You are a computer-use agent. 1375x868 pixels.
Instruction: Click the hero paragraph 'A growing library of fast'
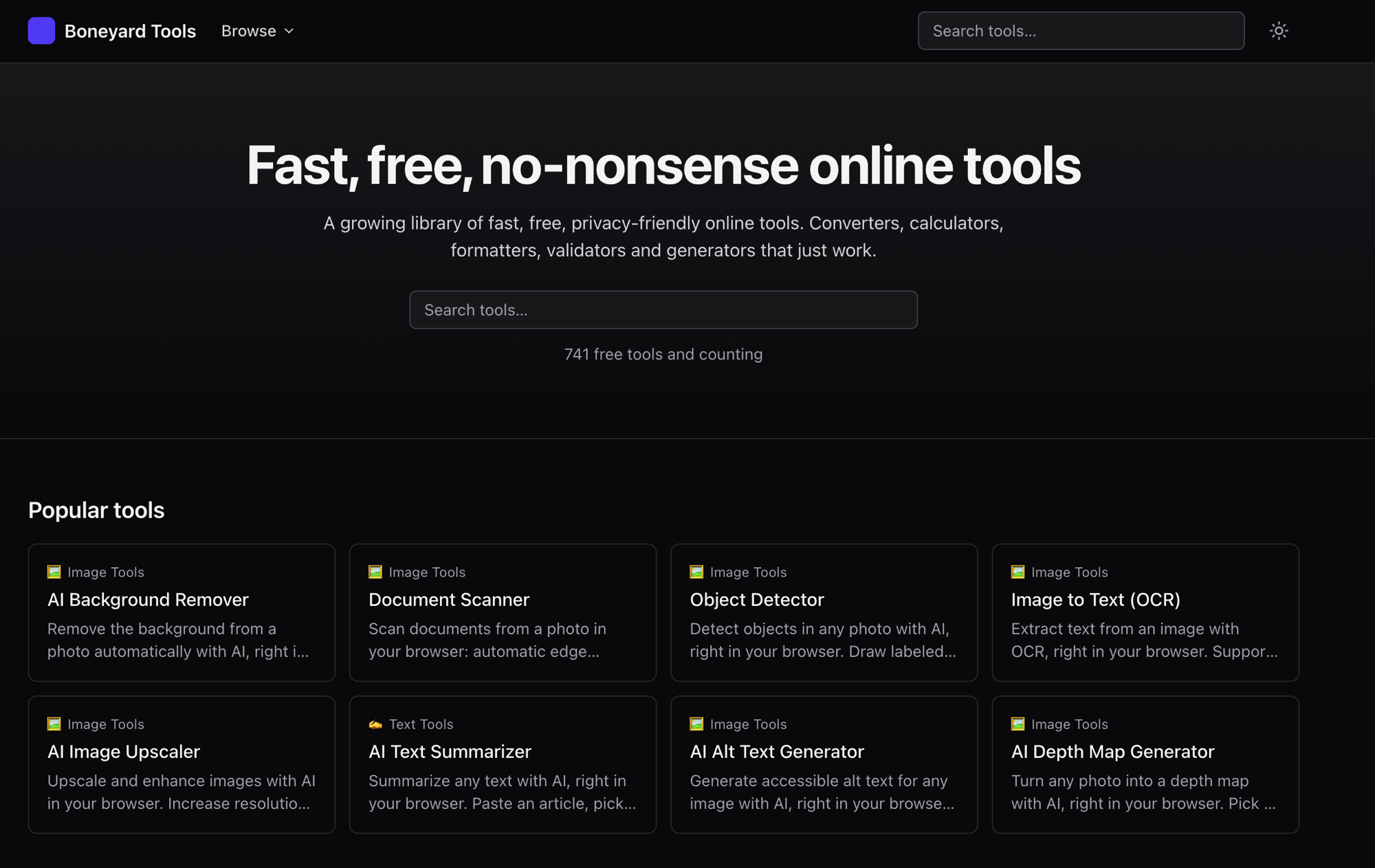pyautogui.click(x=663, y=236)
